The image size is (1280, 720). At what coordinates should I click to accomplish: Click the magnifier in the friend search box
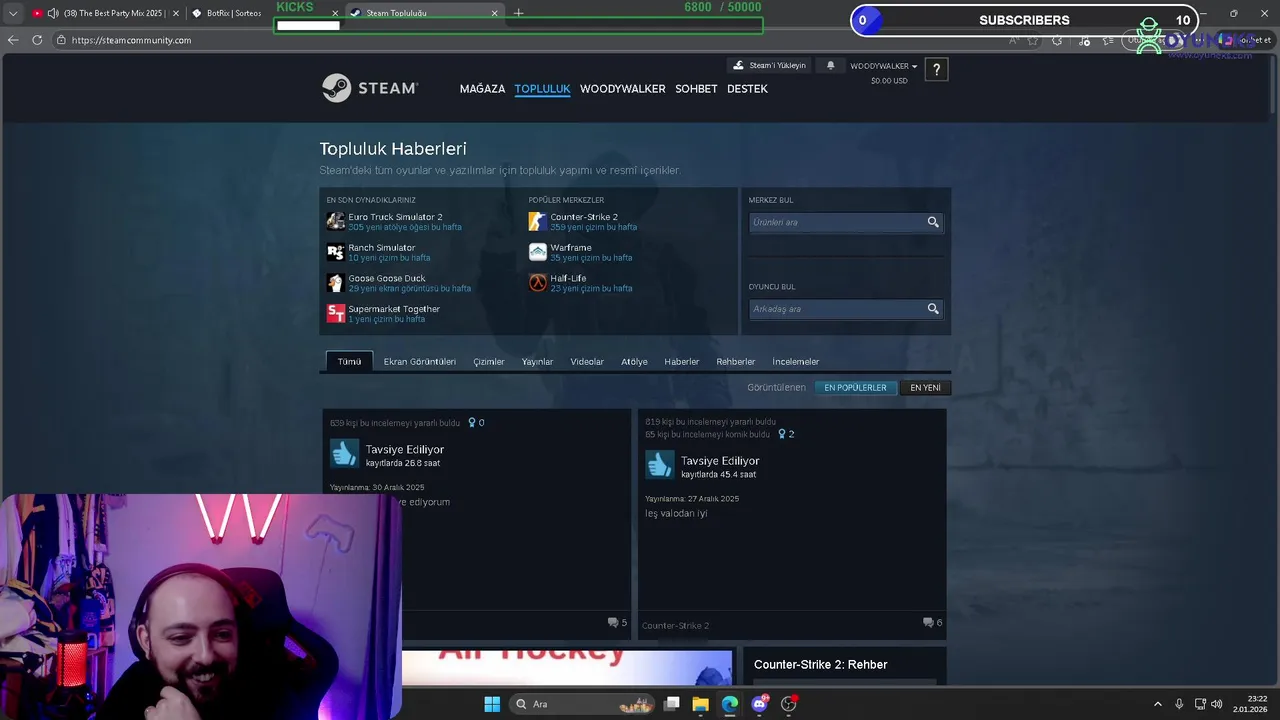pos(933,309)
